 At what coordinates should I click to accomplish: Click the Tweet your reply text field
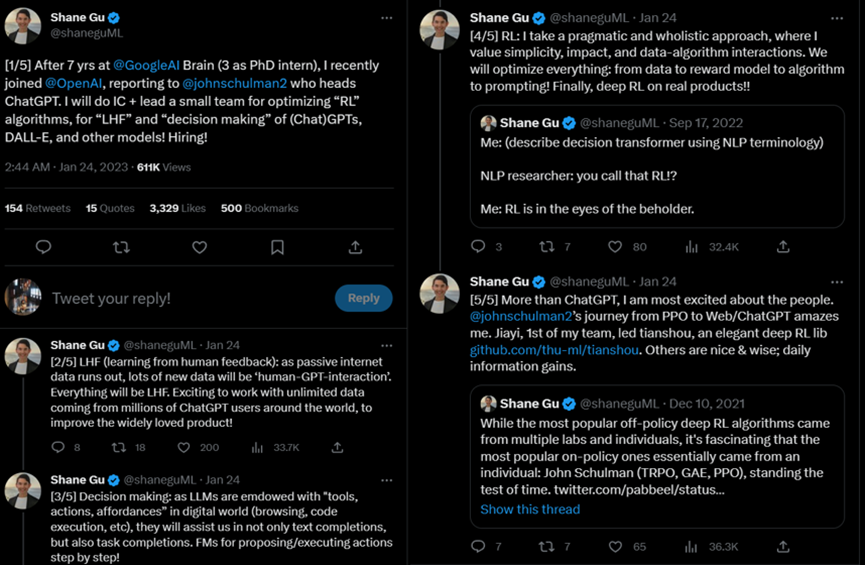(x=180, y=298)
